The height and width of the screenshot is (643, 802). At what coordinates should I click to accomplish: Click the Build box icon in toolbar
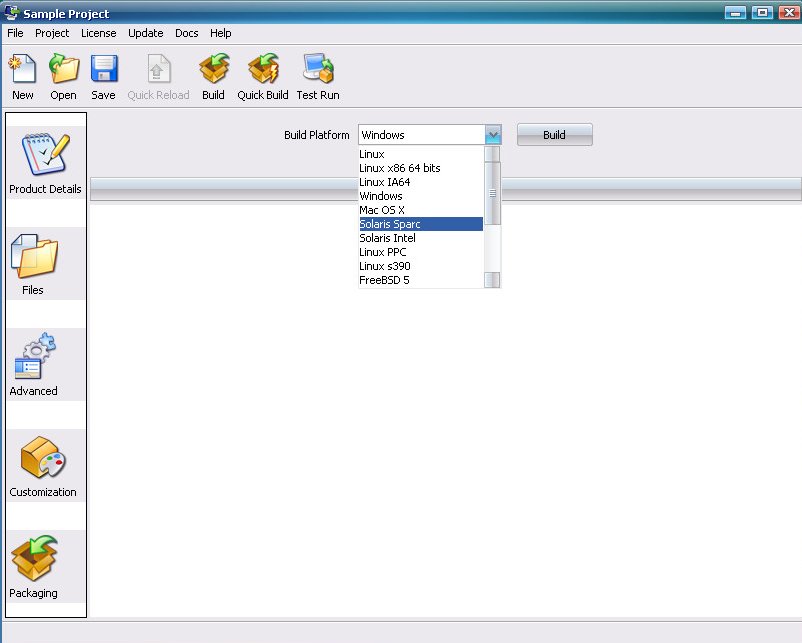pos(214,69)
